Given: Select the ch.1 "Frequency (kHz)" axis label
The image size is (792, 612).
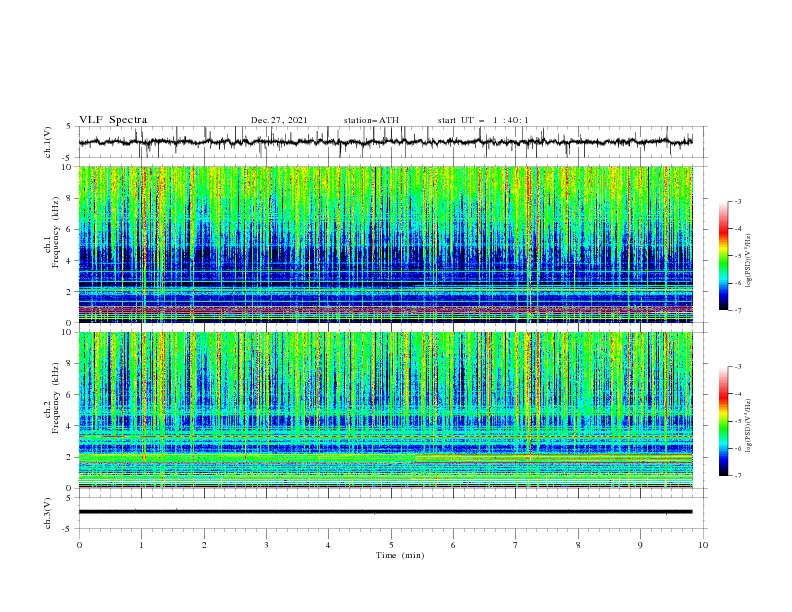Looking at the screenshot, I should (55, 233).
